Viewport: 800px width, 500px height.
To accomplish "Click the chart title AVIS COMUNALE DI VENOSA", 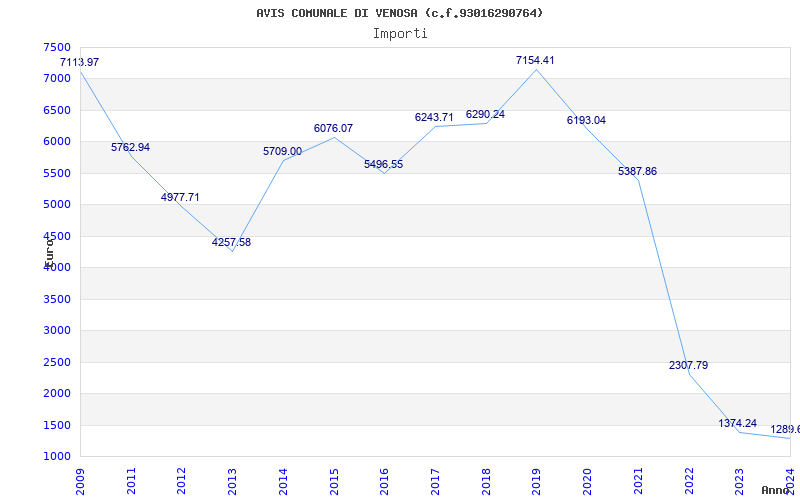I will [x=400, y=13].
